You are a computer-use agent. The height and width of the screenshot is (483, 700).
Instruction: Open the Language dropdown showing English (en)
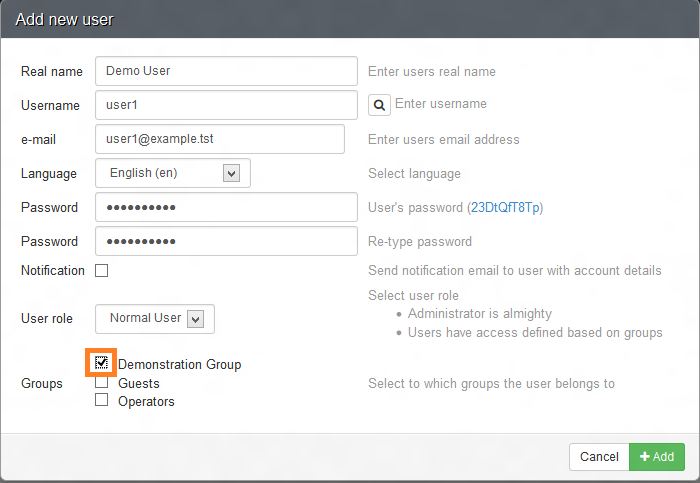pyautogui.click(x=172, y=173)
